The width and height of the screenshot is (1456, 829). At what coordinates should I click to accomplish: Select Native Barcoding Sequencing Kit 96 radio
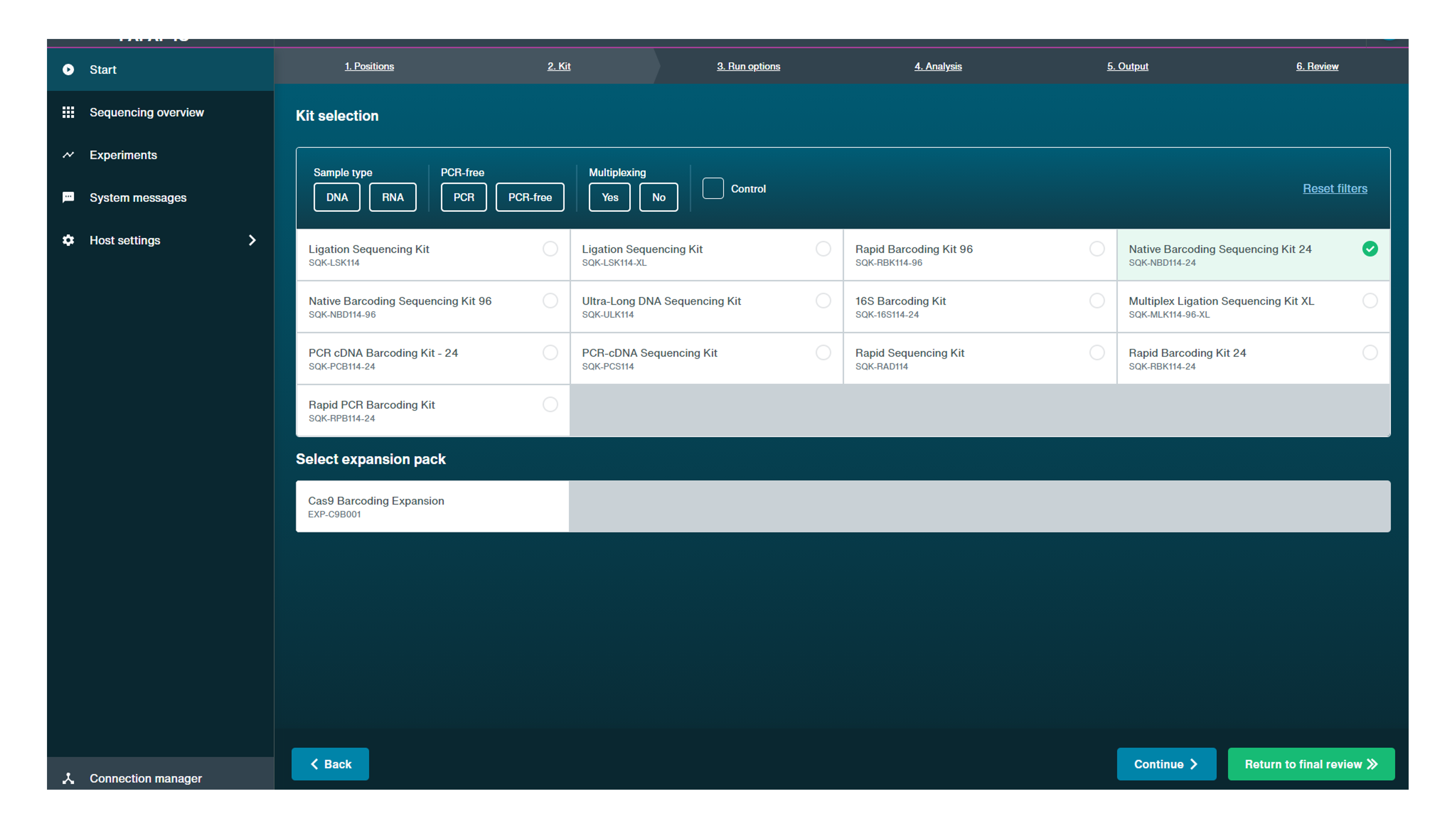click(550, 300)
